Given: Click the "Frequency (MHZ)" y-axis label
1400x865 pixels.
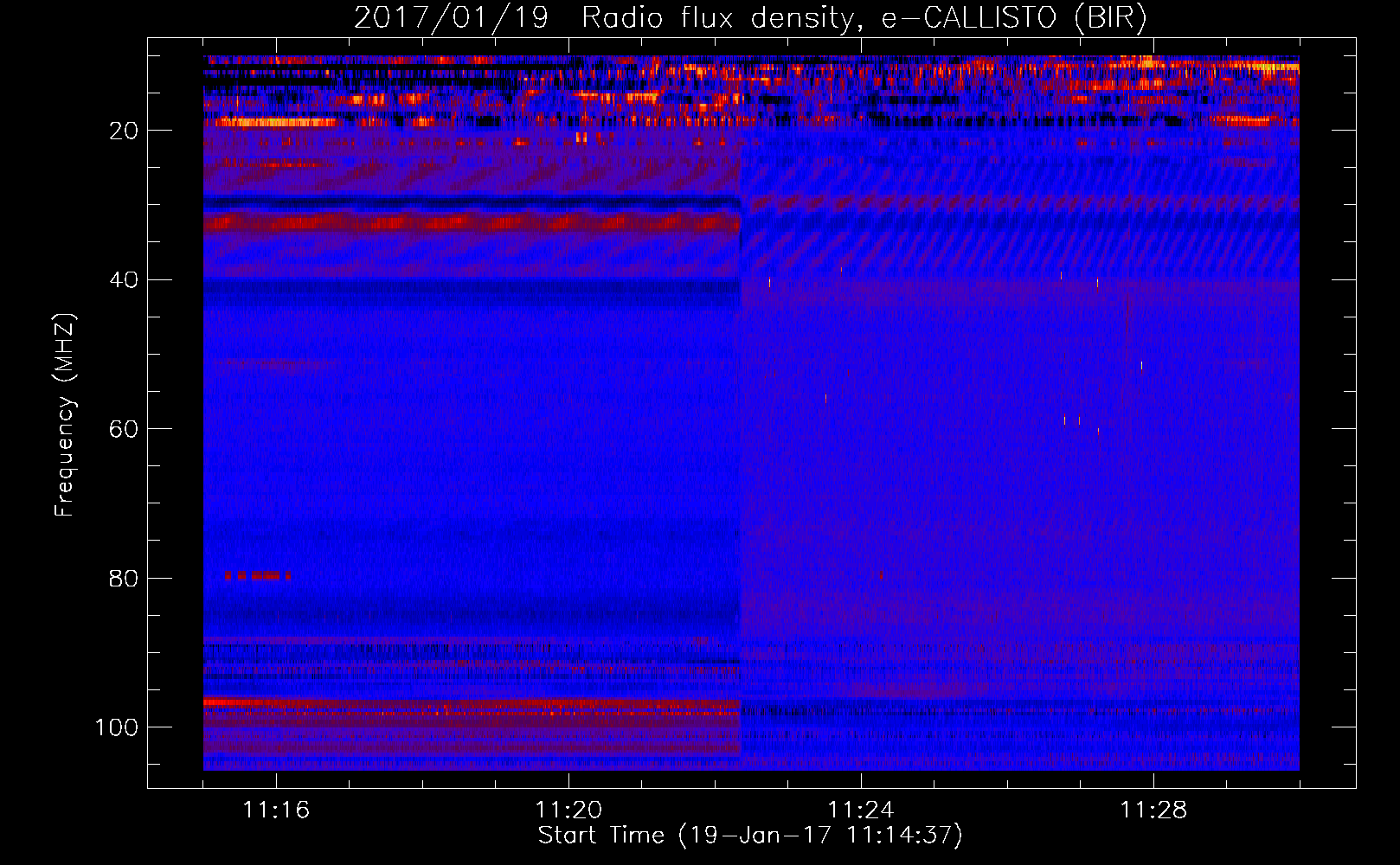Looking at the screenshot, I should (x=65, y=415).
